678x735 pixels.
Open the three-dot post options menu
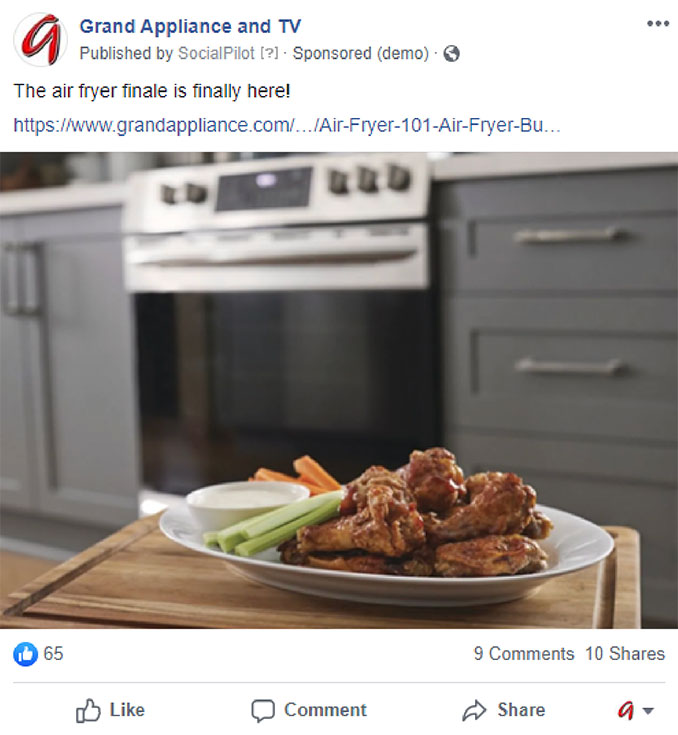(658, 23)
